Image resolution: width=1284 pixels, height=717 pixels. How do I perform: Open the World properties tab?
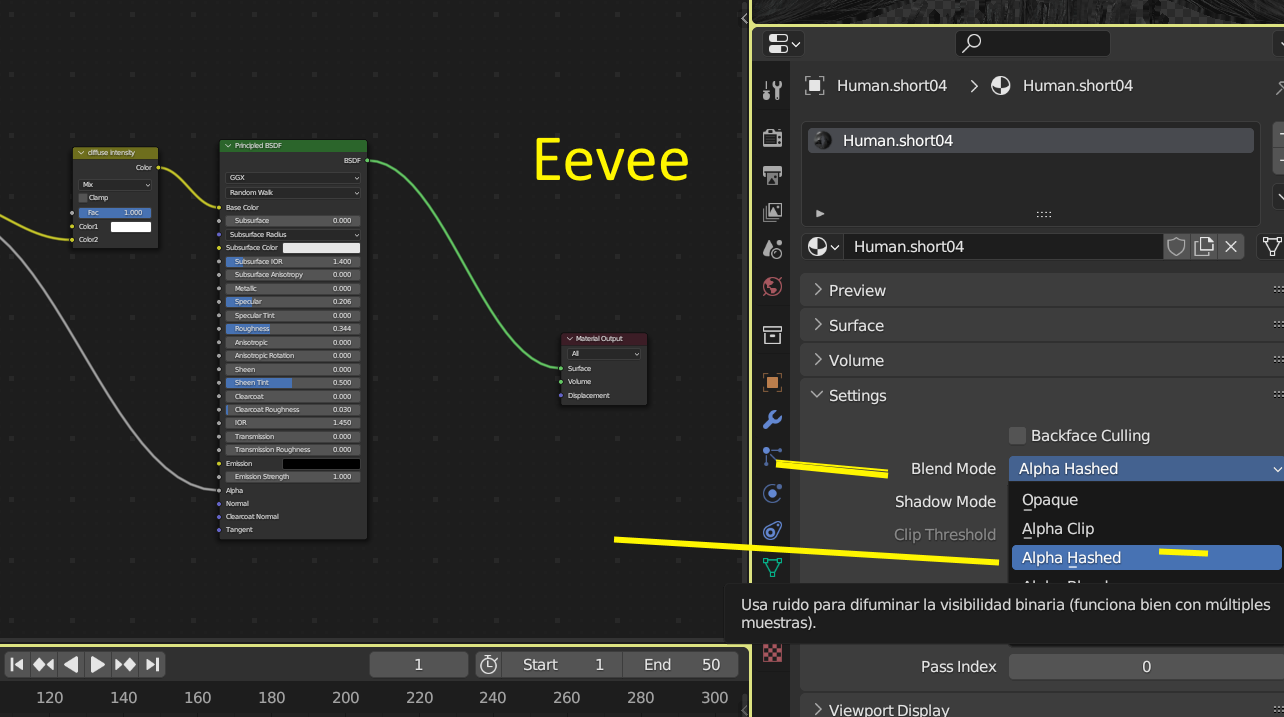pyautogui.click(x=772, y=287)
